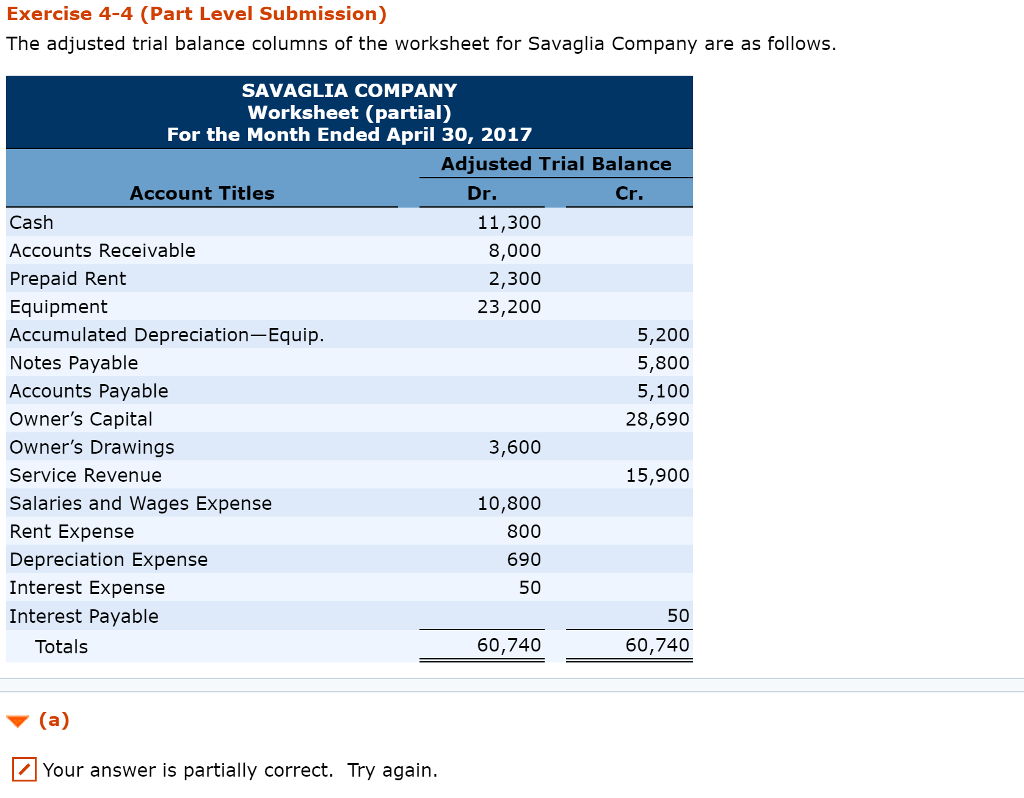The image size is (1024, 798).
Task: Click the Exercise 4-4 heading
Action: click(196, 14)
